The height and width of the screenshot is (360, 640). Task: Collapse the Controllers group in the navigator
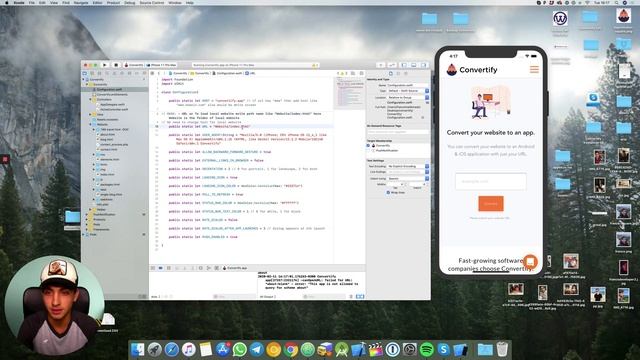point(91,99)
